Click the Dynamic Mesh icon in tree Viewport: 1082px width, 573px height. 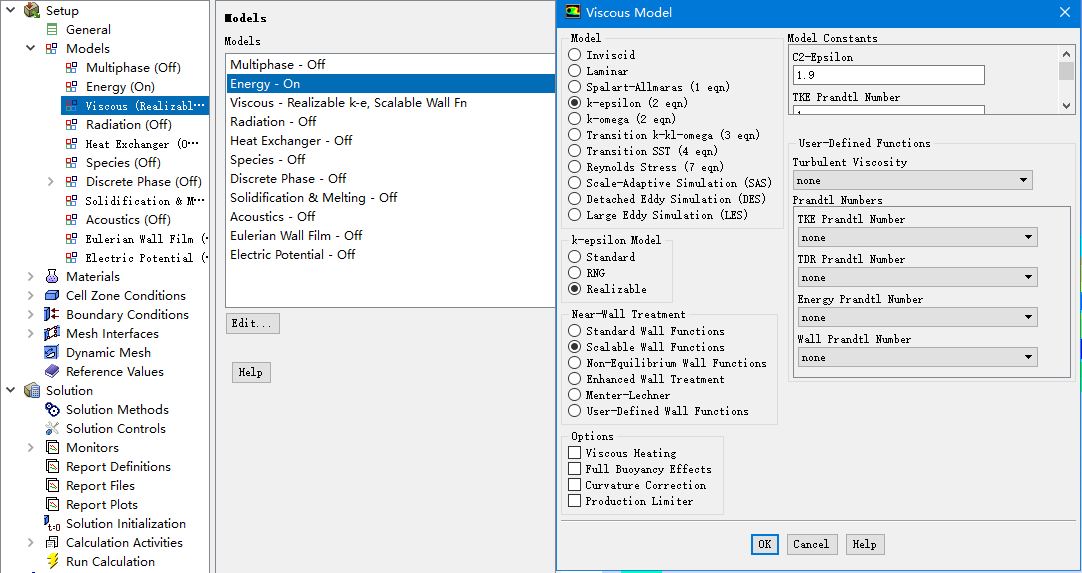point(52,353)
